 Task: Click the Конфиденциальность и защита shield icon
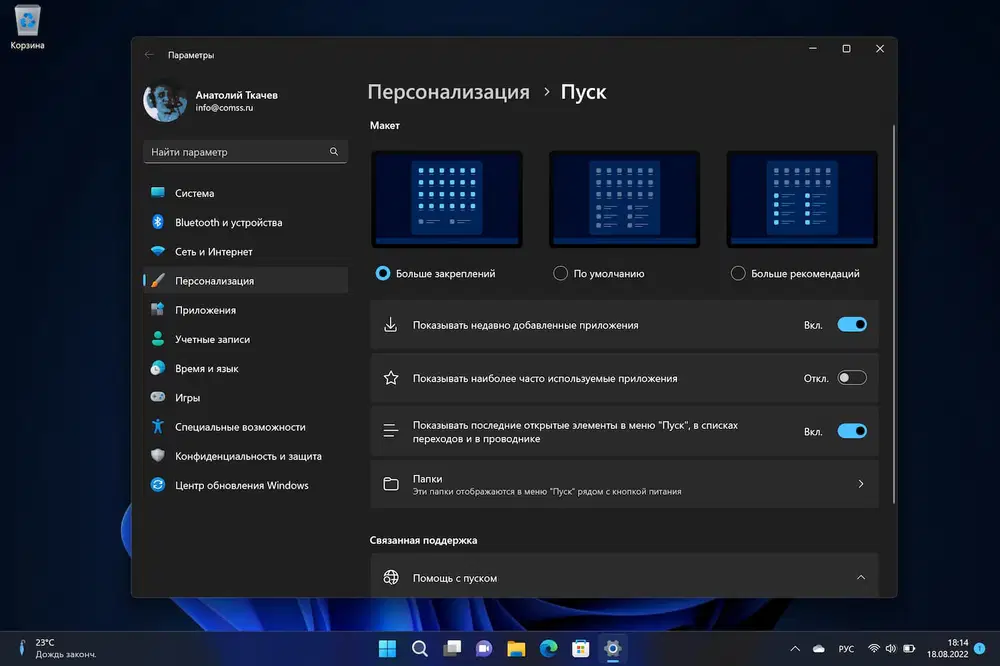[x=157, y=456]
